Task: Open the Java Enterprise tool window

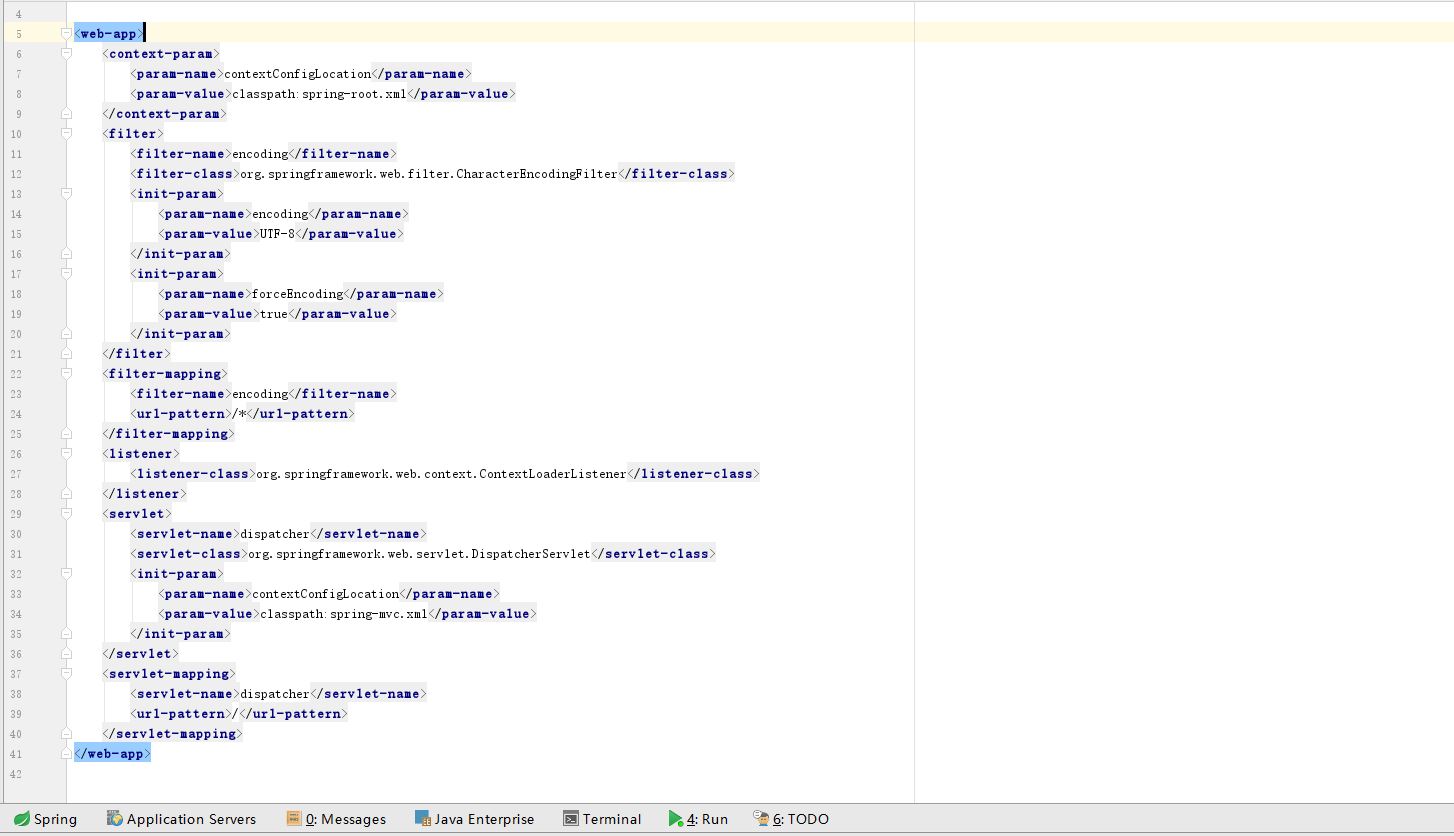Action: coord(475,819)
